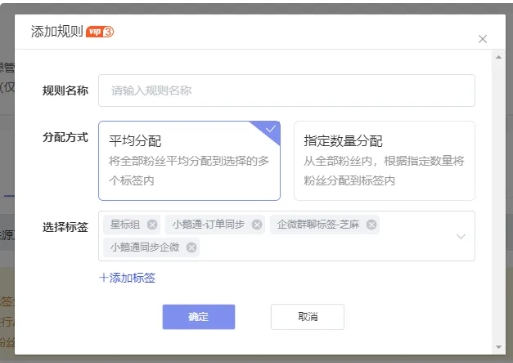This screenshot has height=363, width=513.
Task: Select the 指定数量分配 option card
Action: pyautogui.click(x=384, y=161)
